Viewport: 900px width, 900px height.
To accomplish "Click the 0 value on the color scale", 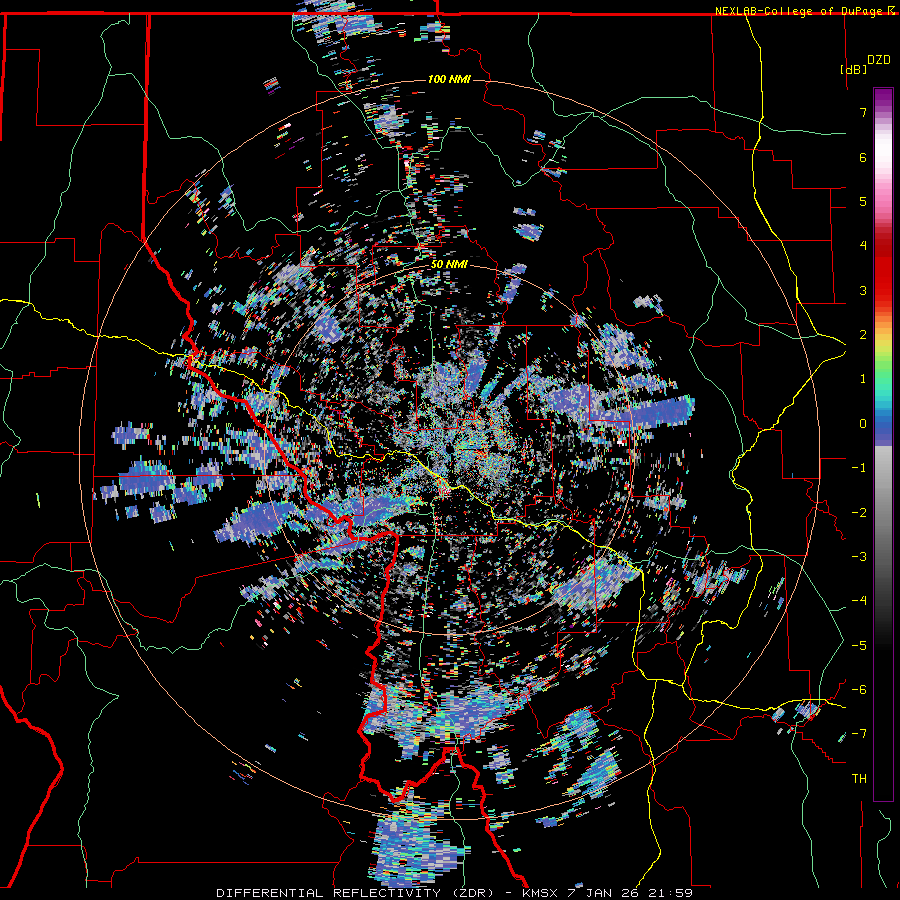I will click(x=863, y=424).
